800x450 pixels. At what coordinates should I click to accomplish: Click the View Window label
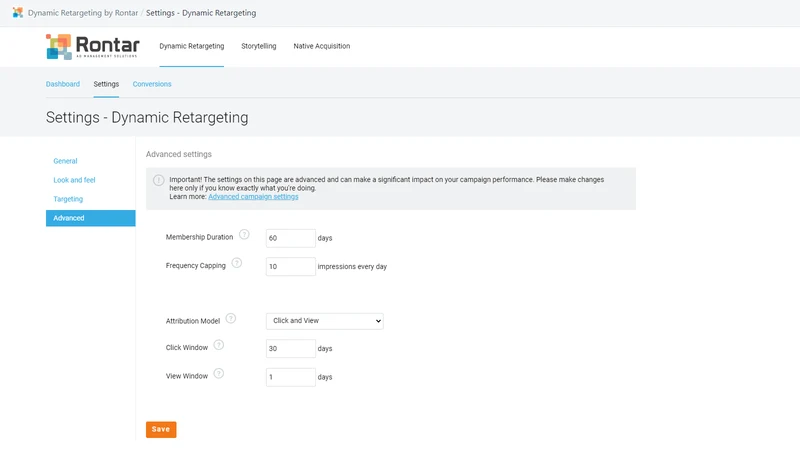(x=187, y=376)
